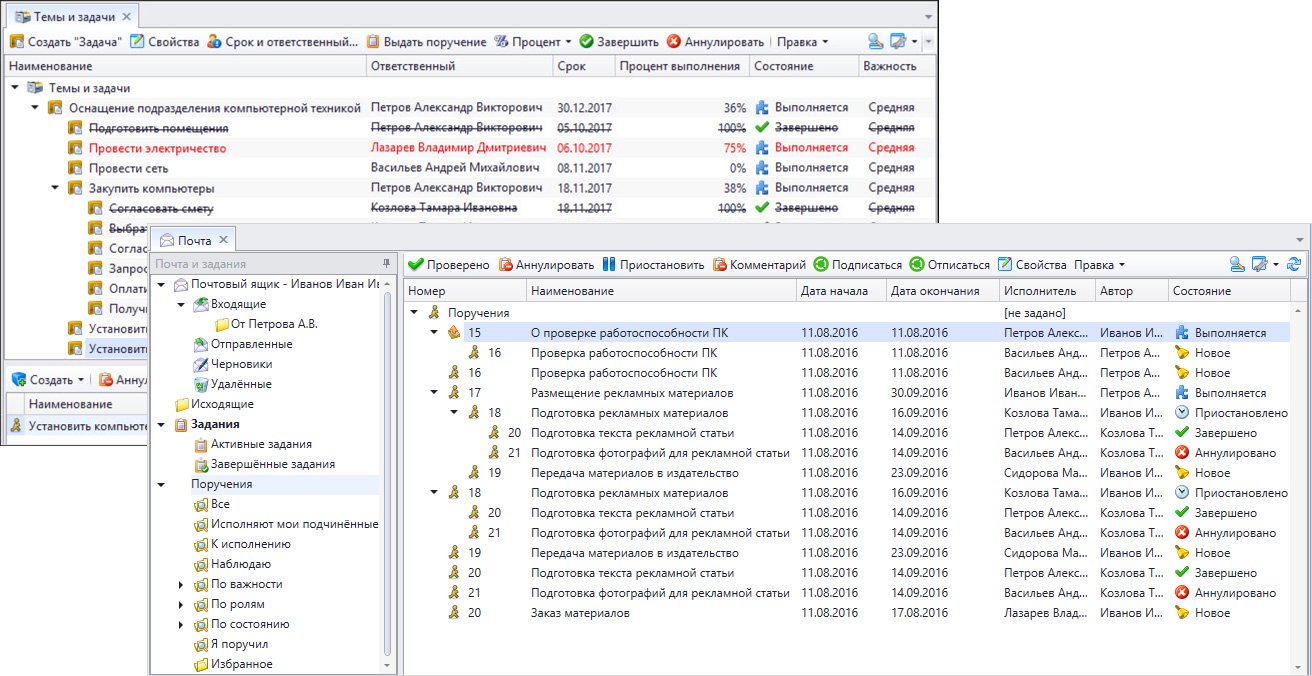Select Размещение рекламных материалов row
Screen dimensions: 1312x676
tap(848, 393)
